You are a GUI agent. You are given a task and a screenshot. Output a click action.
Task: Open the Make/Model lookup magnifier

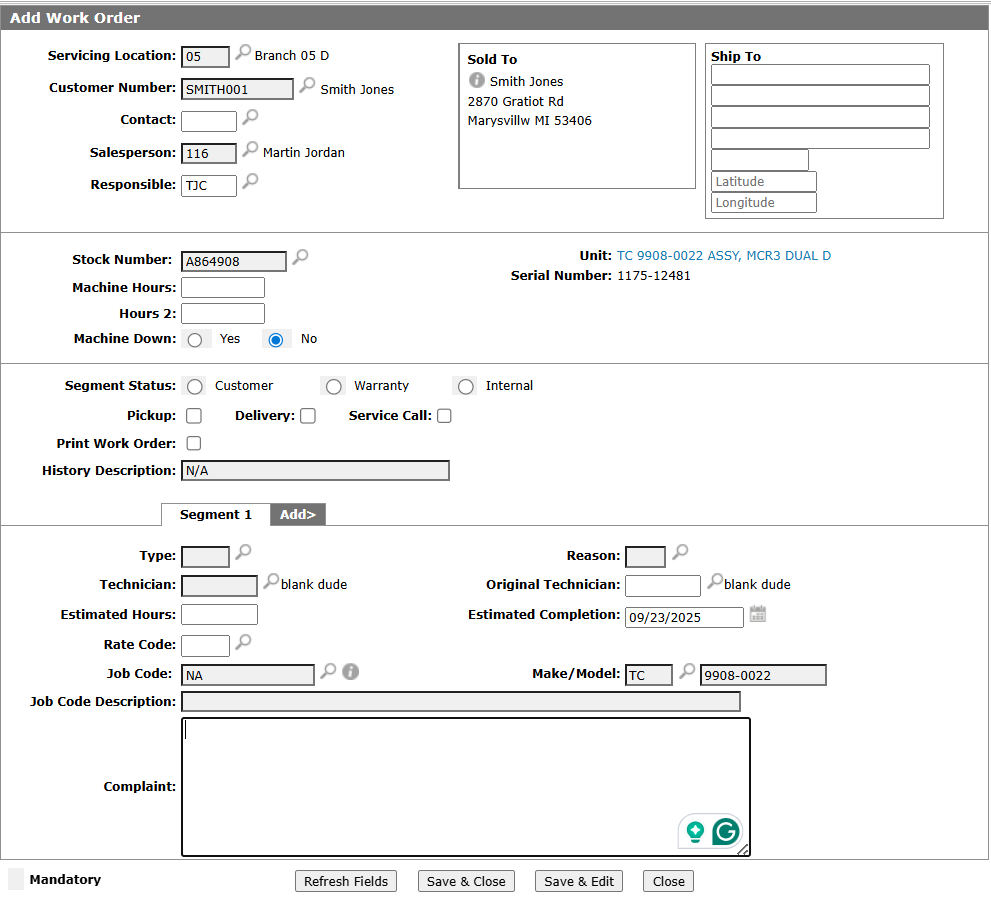point(686,672)
